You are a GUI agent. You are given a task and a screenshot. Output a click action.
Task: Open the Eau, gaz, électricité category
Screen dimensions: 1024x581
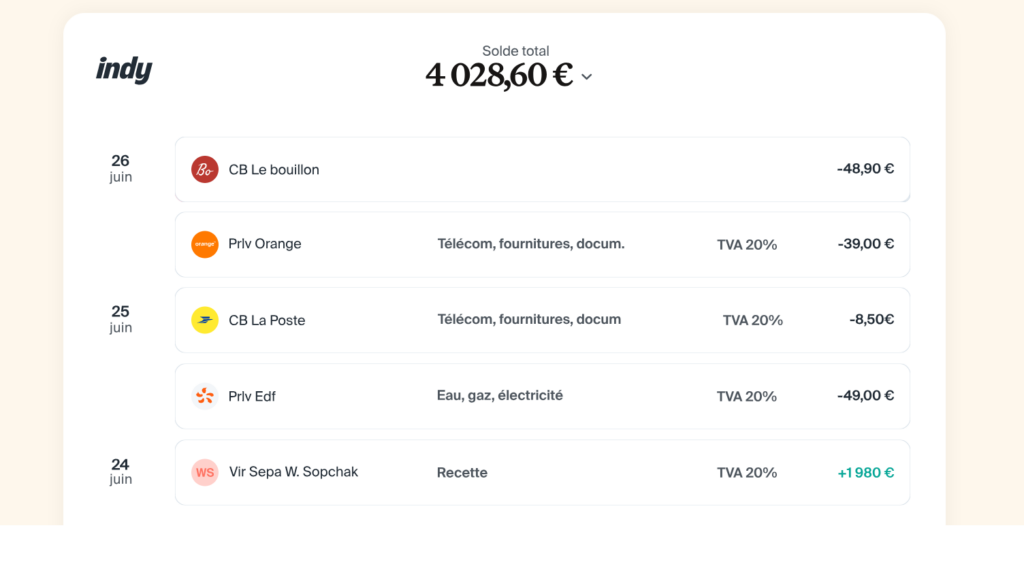pos(500,396)
